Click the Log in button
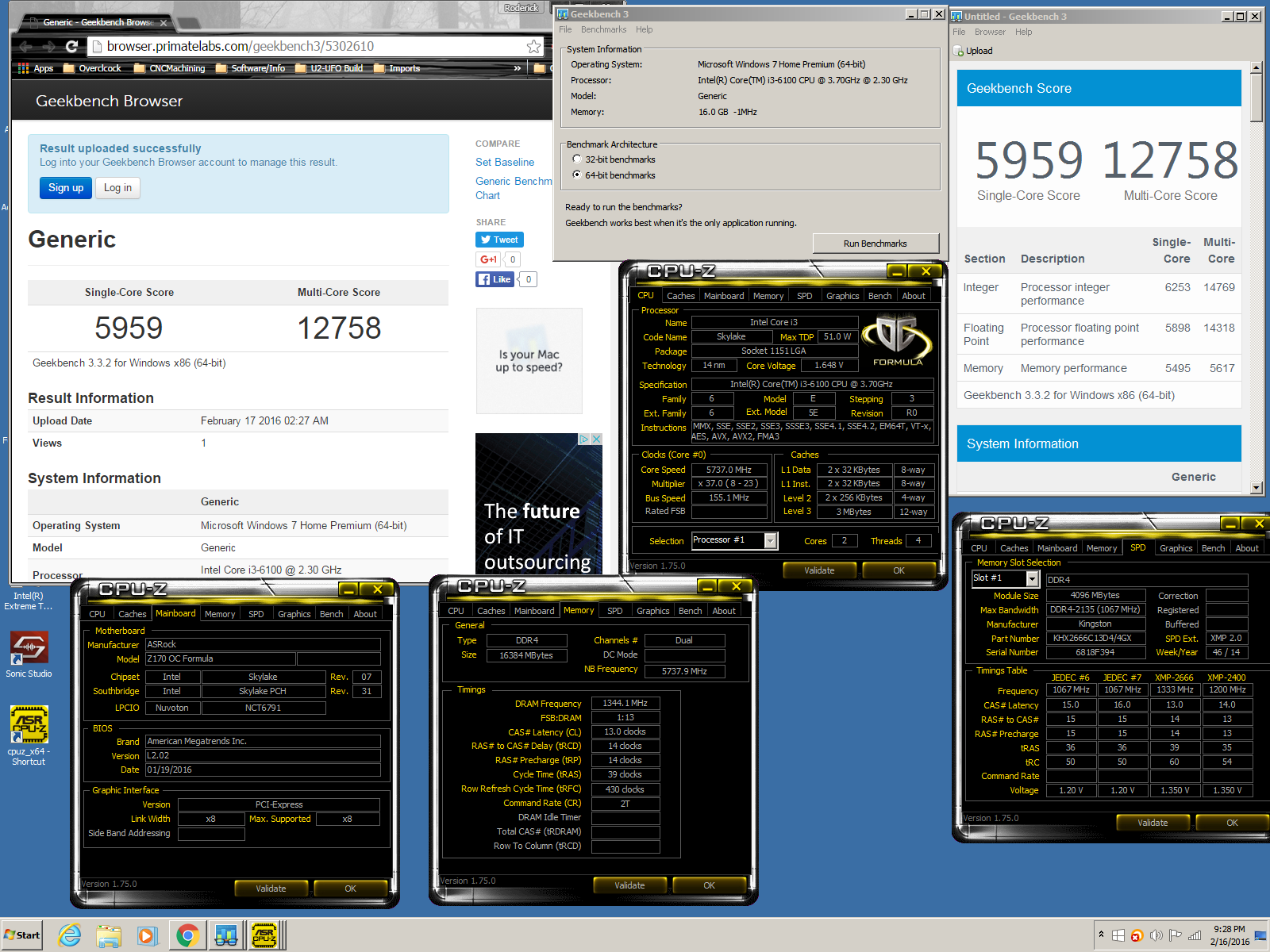This screenshot has width=1270, height=952. (x=118, y=188)
